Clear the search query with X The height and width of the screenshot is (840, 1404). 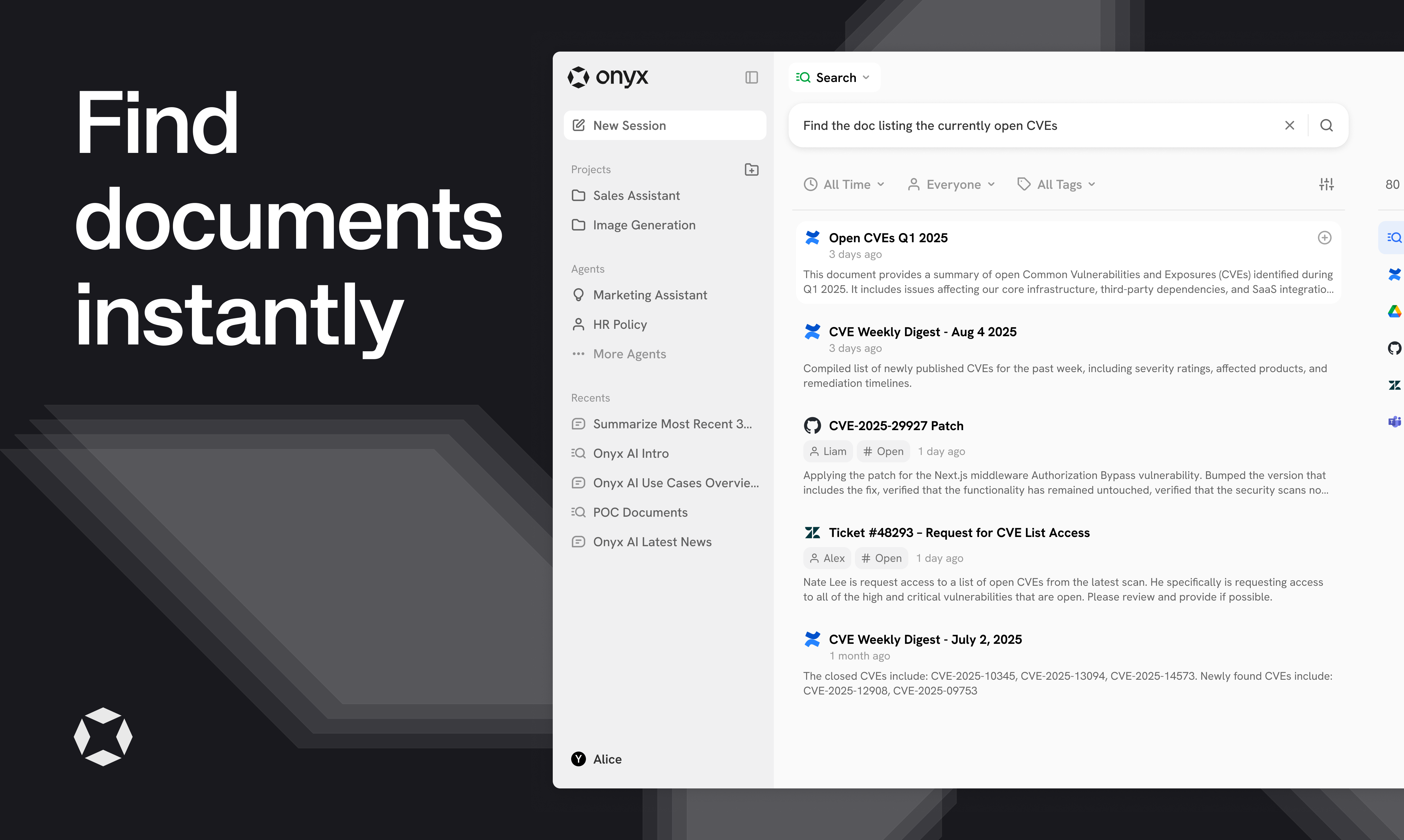click(1290, 125)
